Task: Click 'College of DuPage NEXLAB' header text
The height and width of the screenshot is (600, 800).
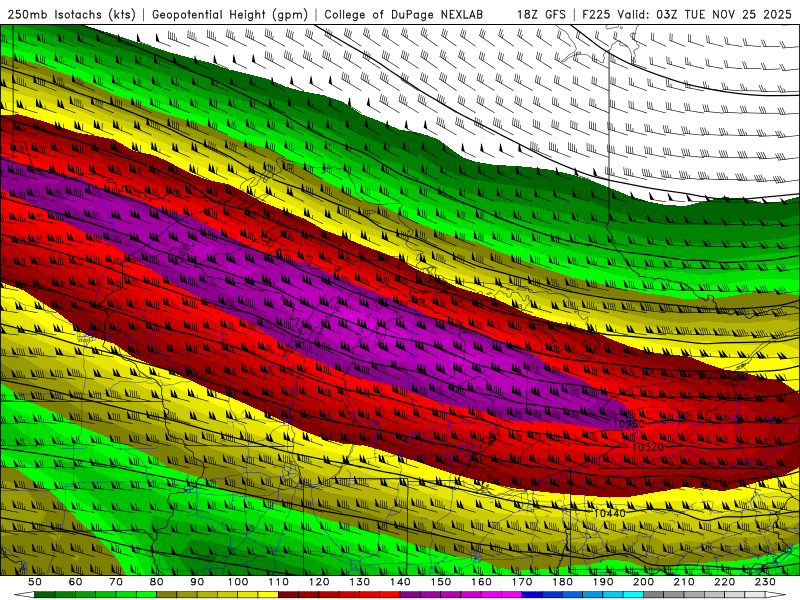Action: click(x=404, y=14)
